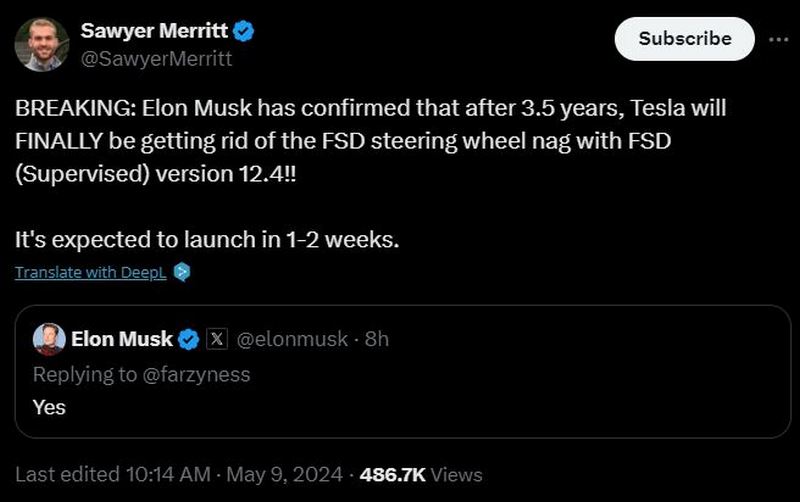This screenshot has height=502, width=800.
Task: Open Sawyer Merritt's profile picture
Action: (x=42, y=43)
